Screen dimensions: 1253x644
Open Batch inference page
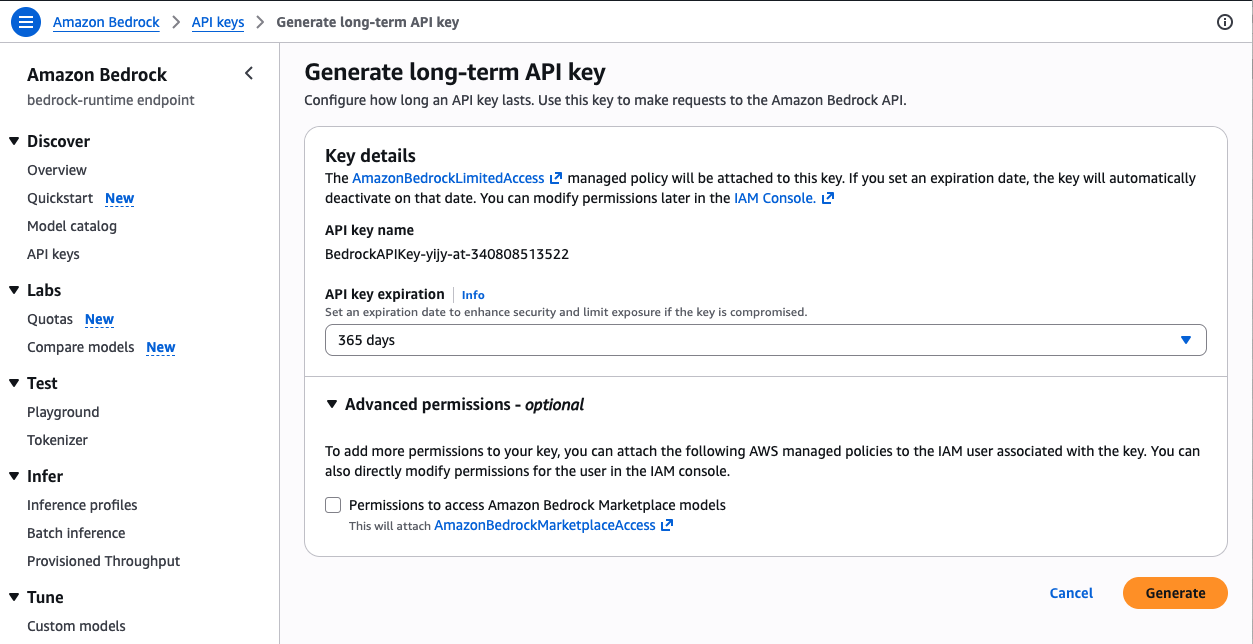(76, 533)
